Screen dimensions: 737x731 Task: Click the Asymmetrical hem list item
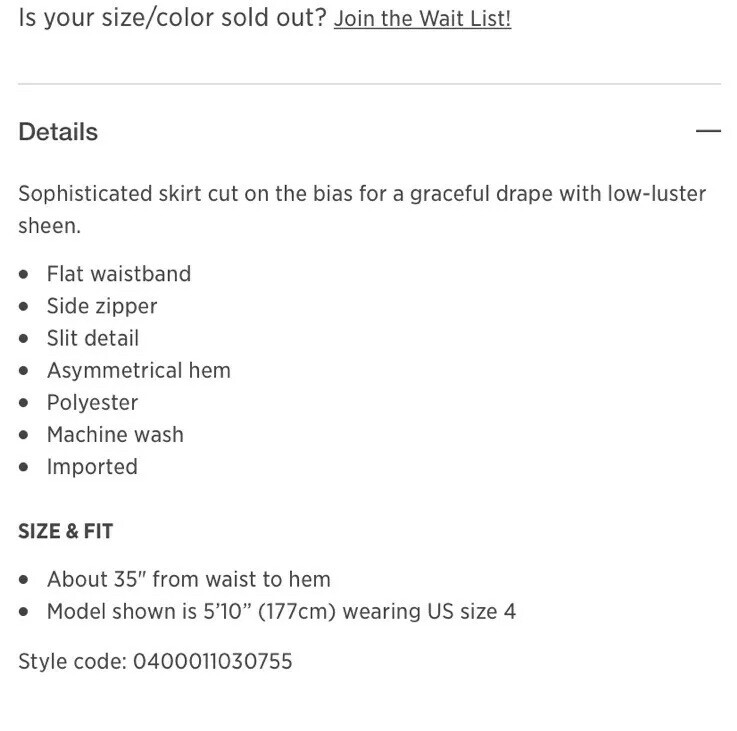pos(139,370)
